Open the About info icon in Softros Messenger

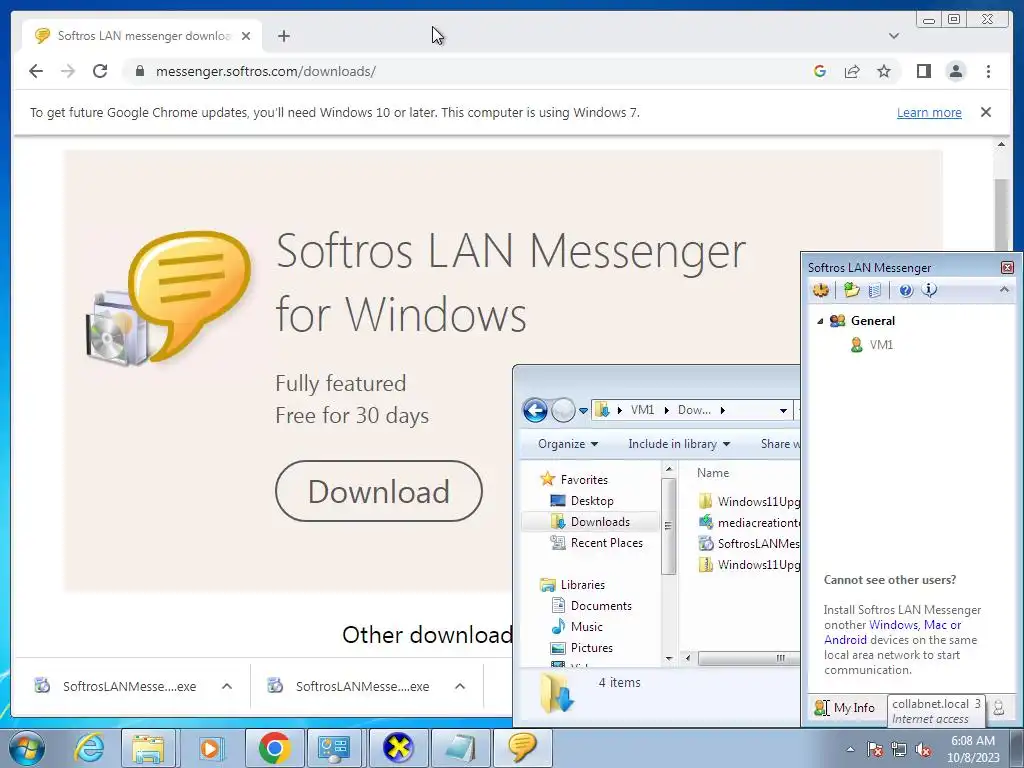click(x=929, y=290)
